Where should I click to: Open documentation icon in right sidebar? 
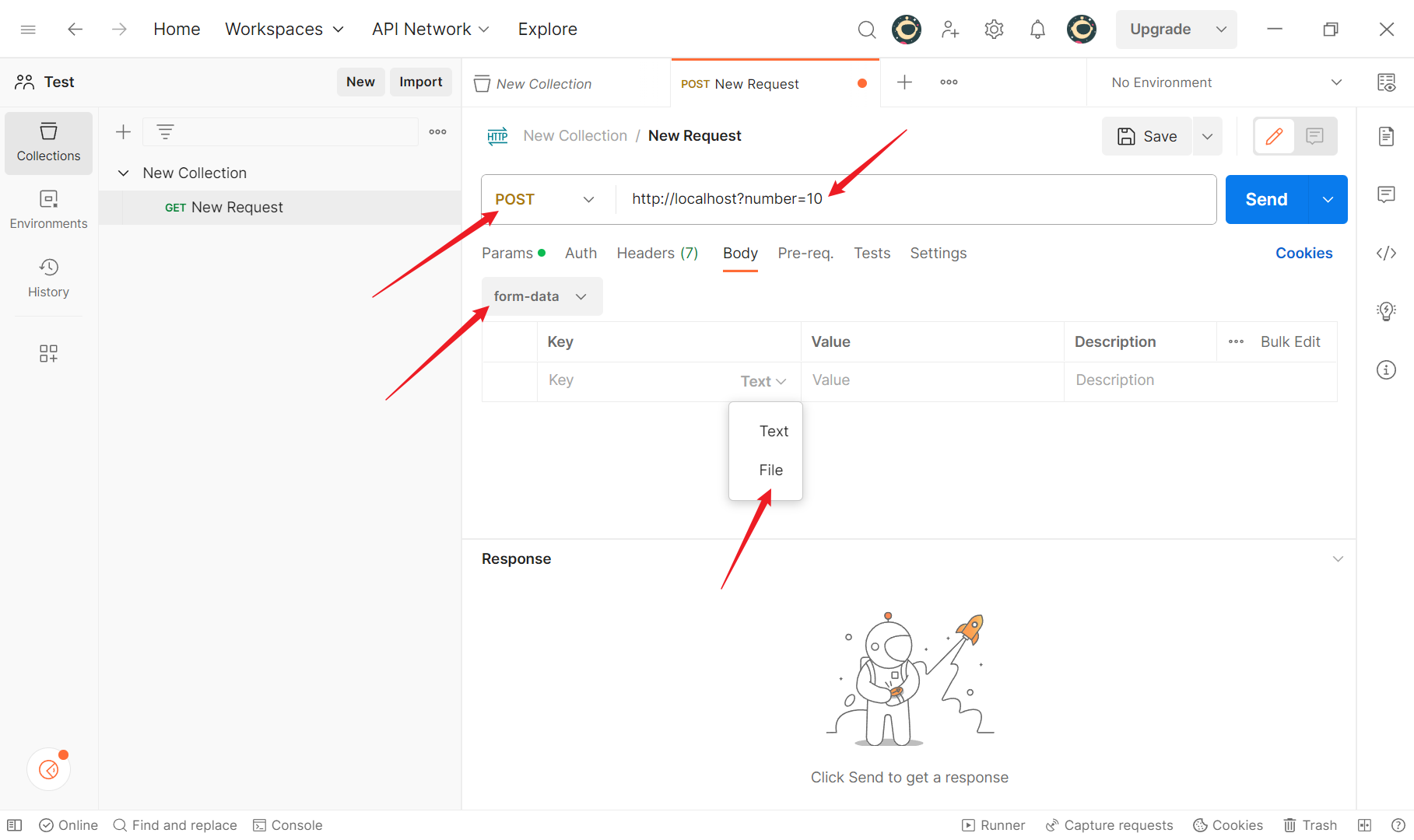[1386, 137]
